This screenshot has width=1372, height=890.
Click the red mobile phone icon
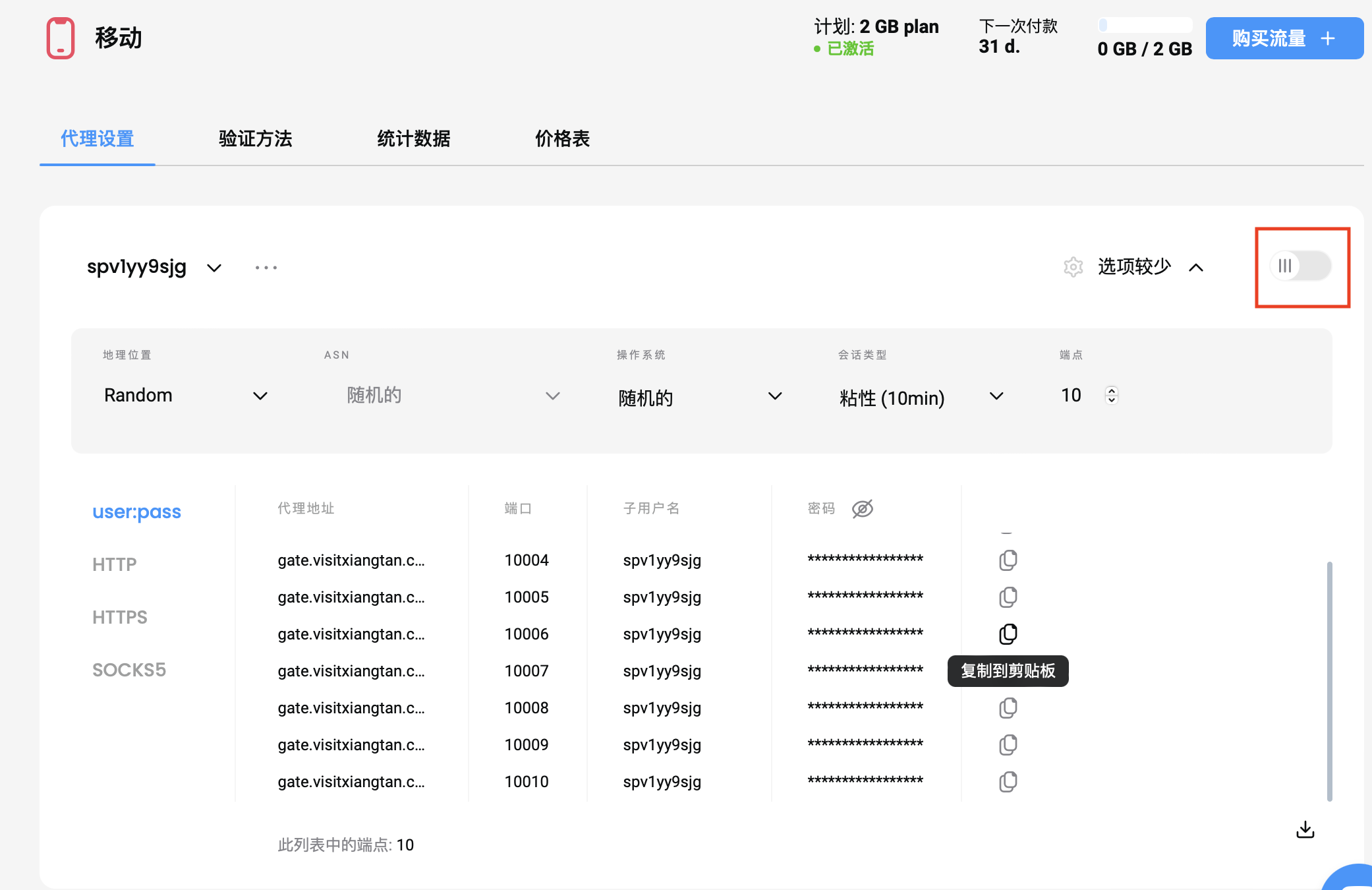click(x=61, y=38)
